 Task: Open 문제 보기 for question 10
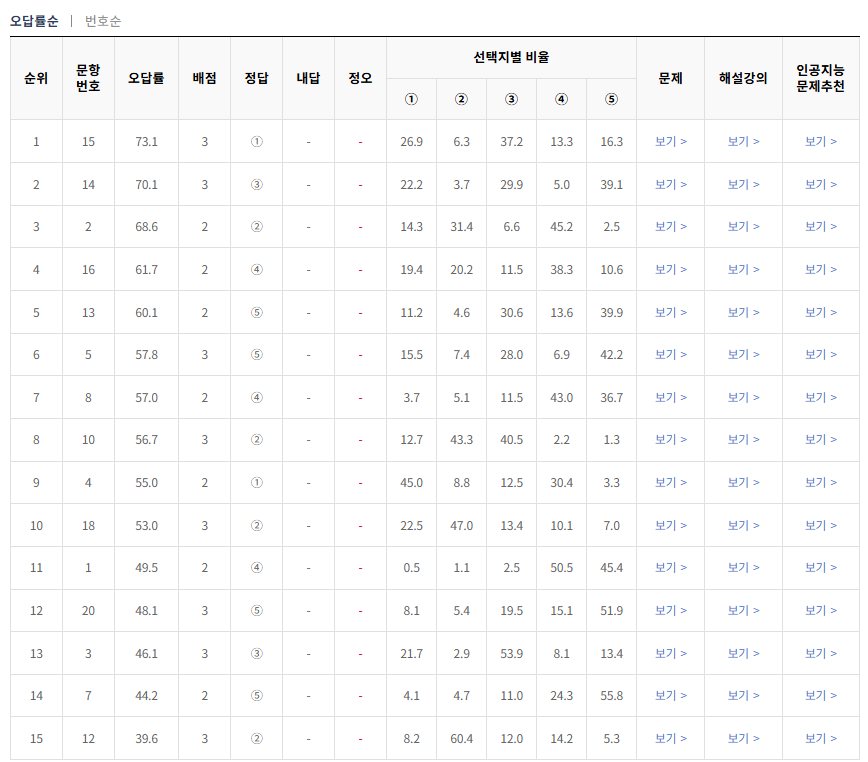click(671, 440)
